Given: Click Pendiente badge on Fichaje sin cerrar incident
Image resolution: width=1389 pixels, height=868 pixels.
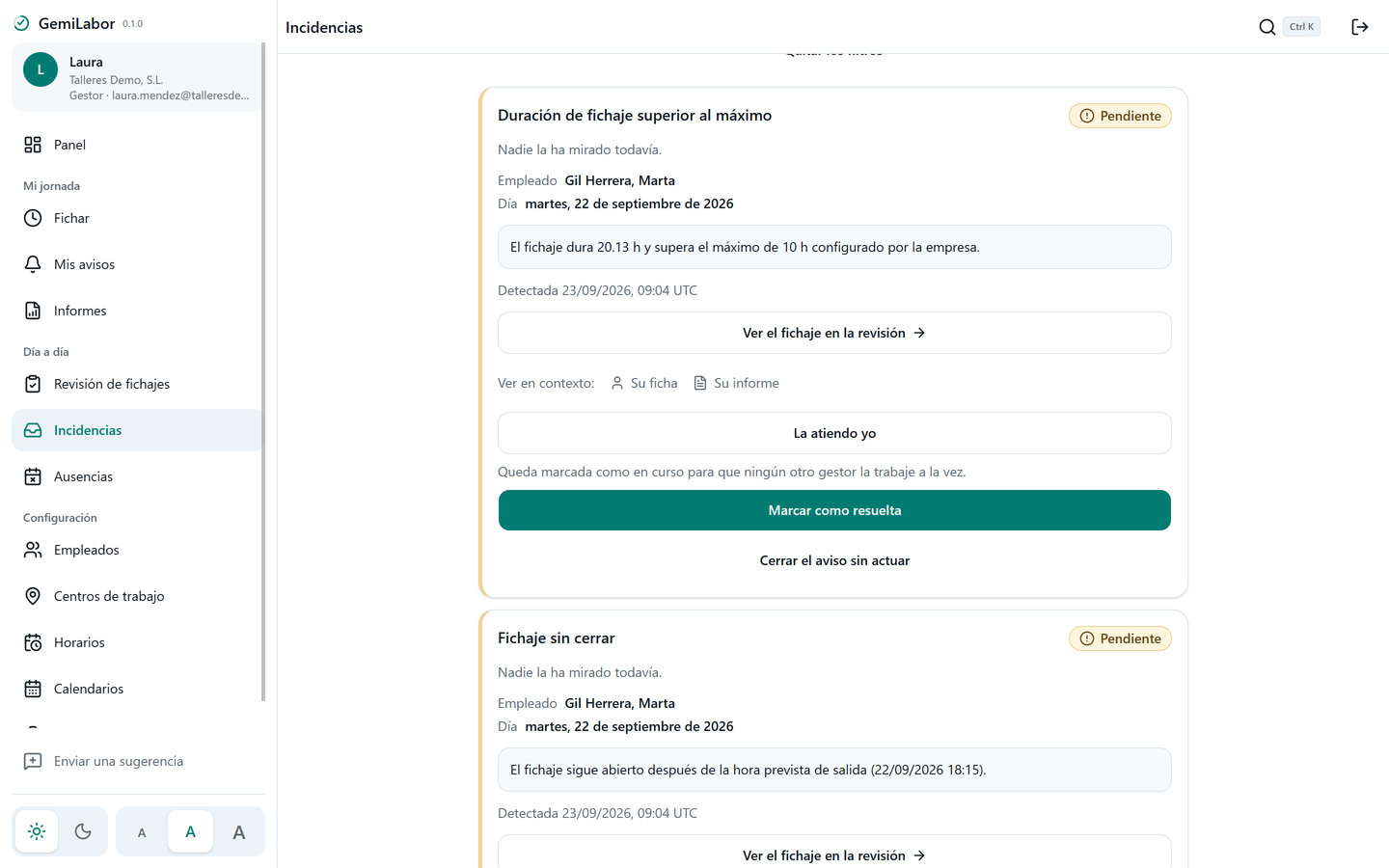Looking at the screenshot, I should pos(1120,638).
